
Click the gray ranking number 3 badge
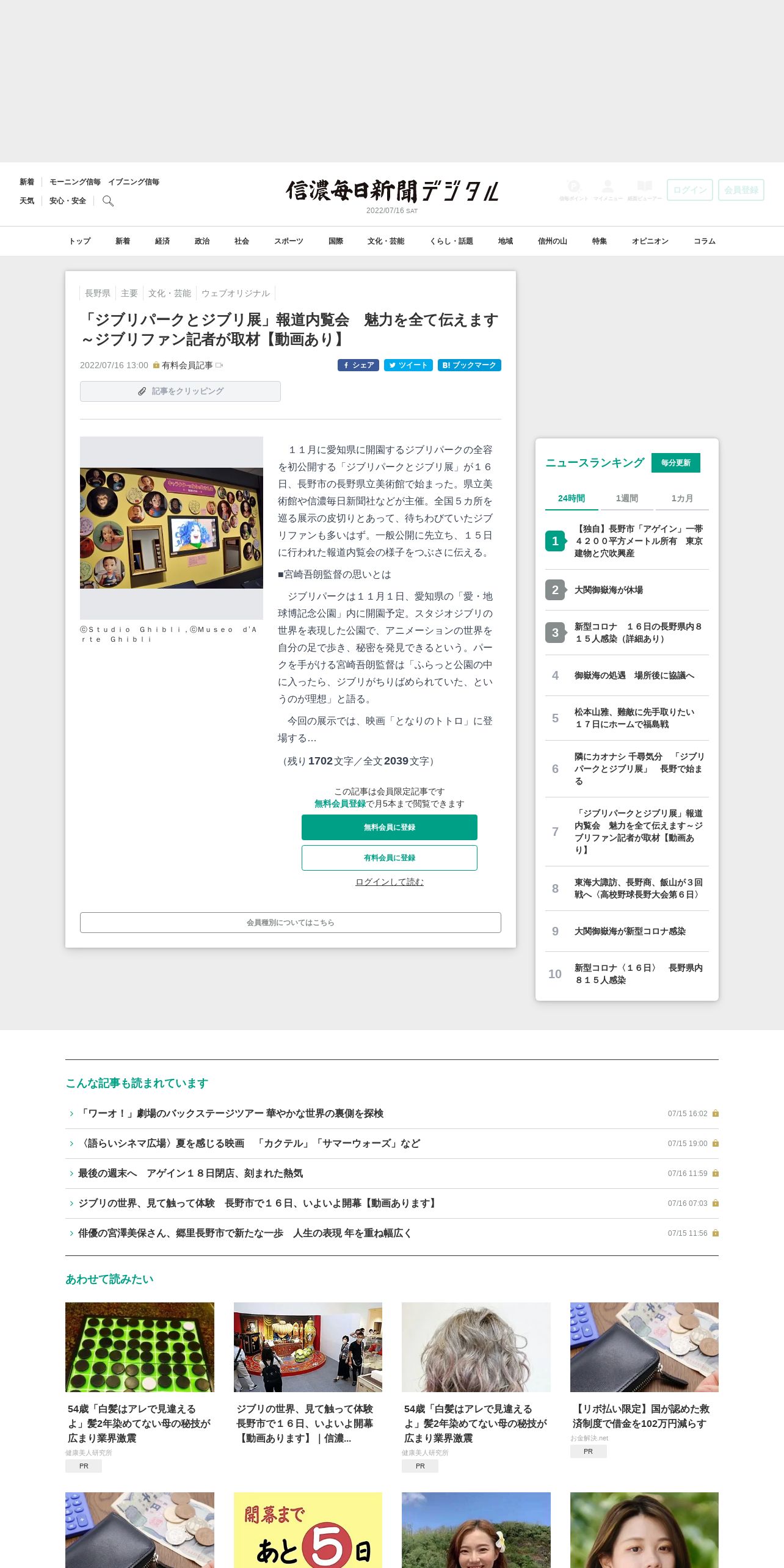coord(555,633)
